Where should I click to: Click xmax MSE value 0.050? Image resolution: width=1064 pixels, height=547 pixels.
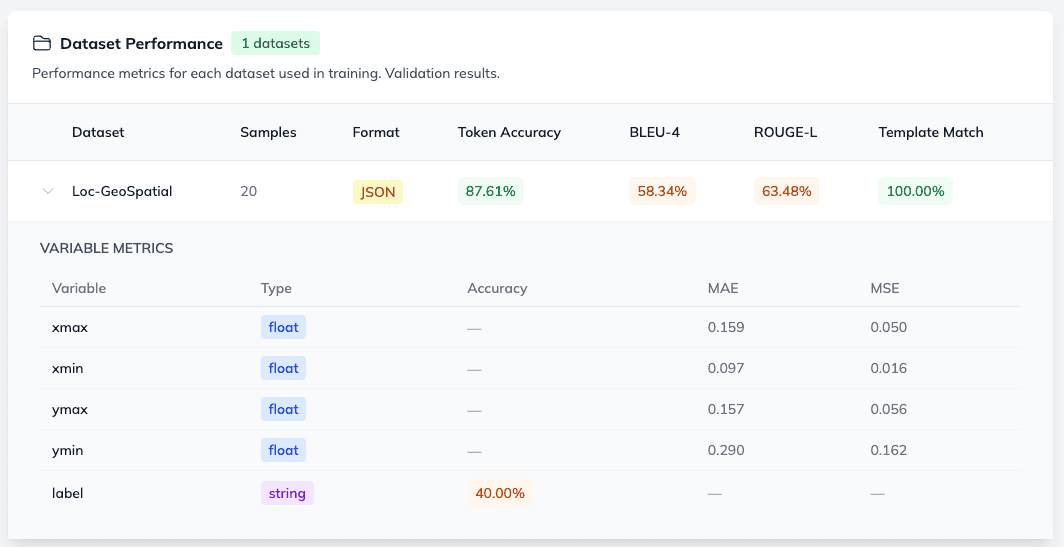[x=889, y=327]
